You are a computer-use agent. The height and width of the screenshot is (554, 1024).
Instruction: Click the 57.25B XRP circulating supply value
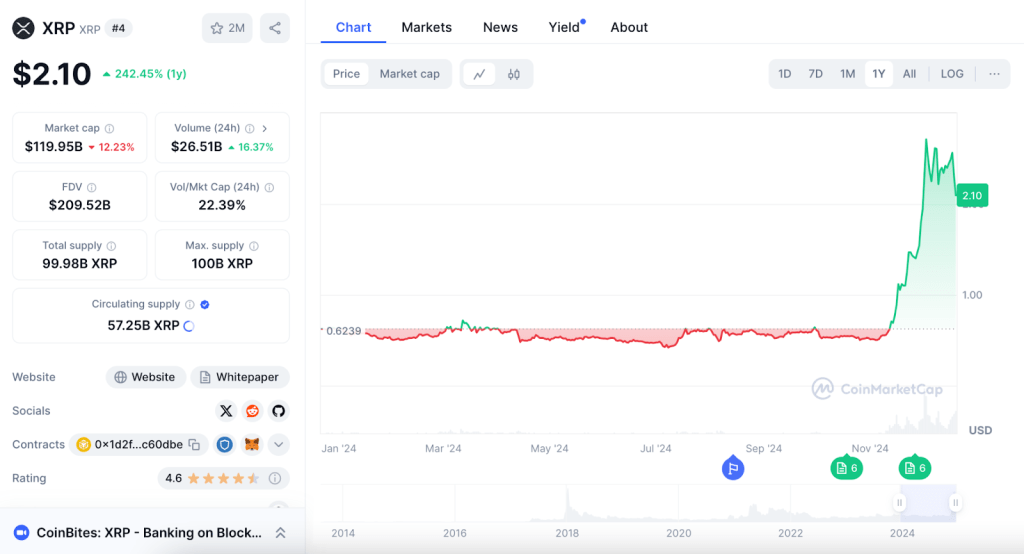[143, 325]
